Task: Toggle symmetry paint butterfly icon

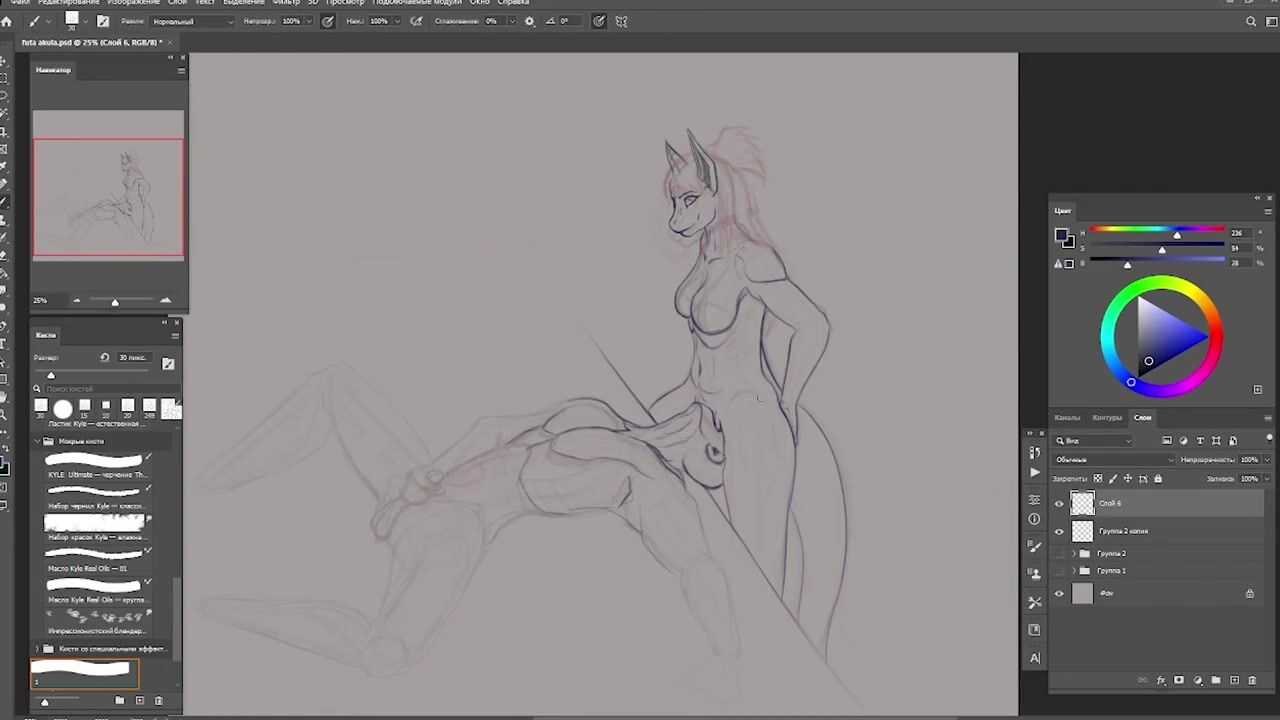Action: tap(621, 21)
